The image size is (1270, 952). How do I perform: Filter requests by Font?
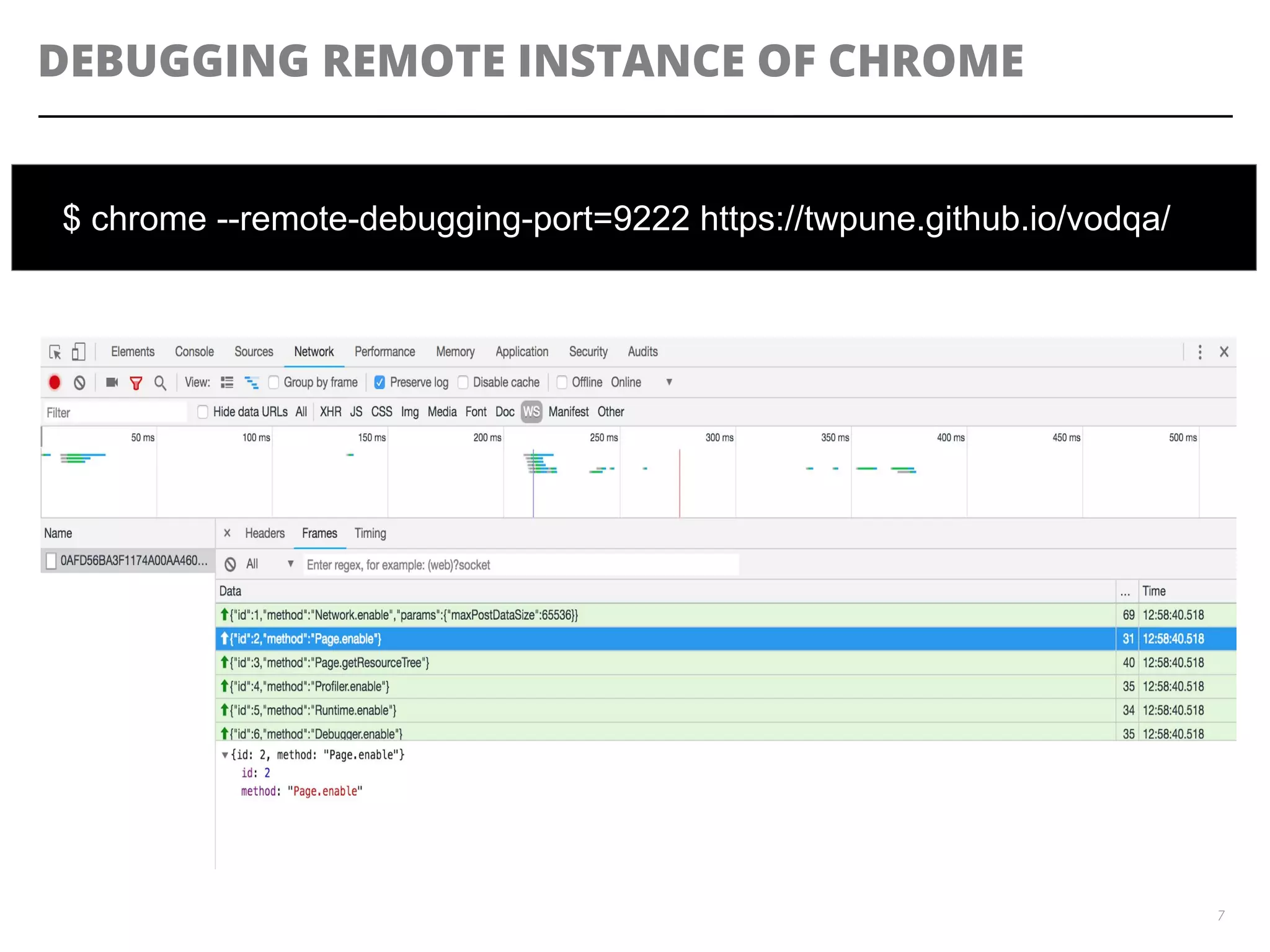click(x=476, y=412)
